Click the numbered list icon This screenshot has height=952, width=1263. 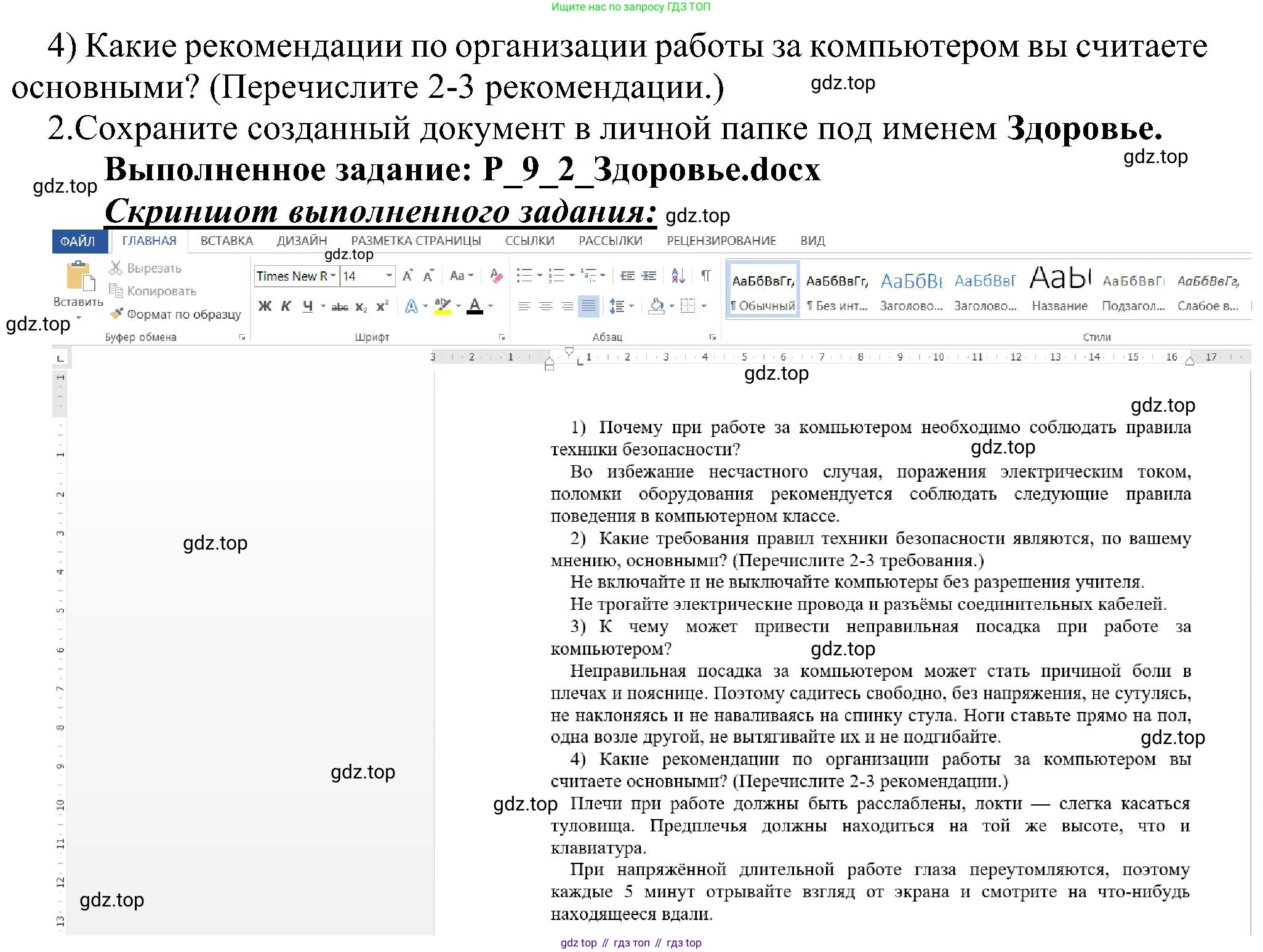point(556,275)
